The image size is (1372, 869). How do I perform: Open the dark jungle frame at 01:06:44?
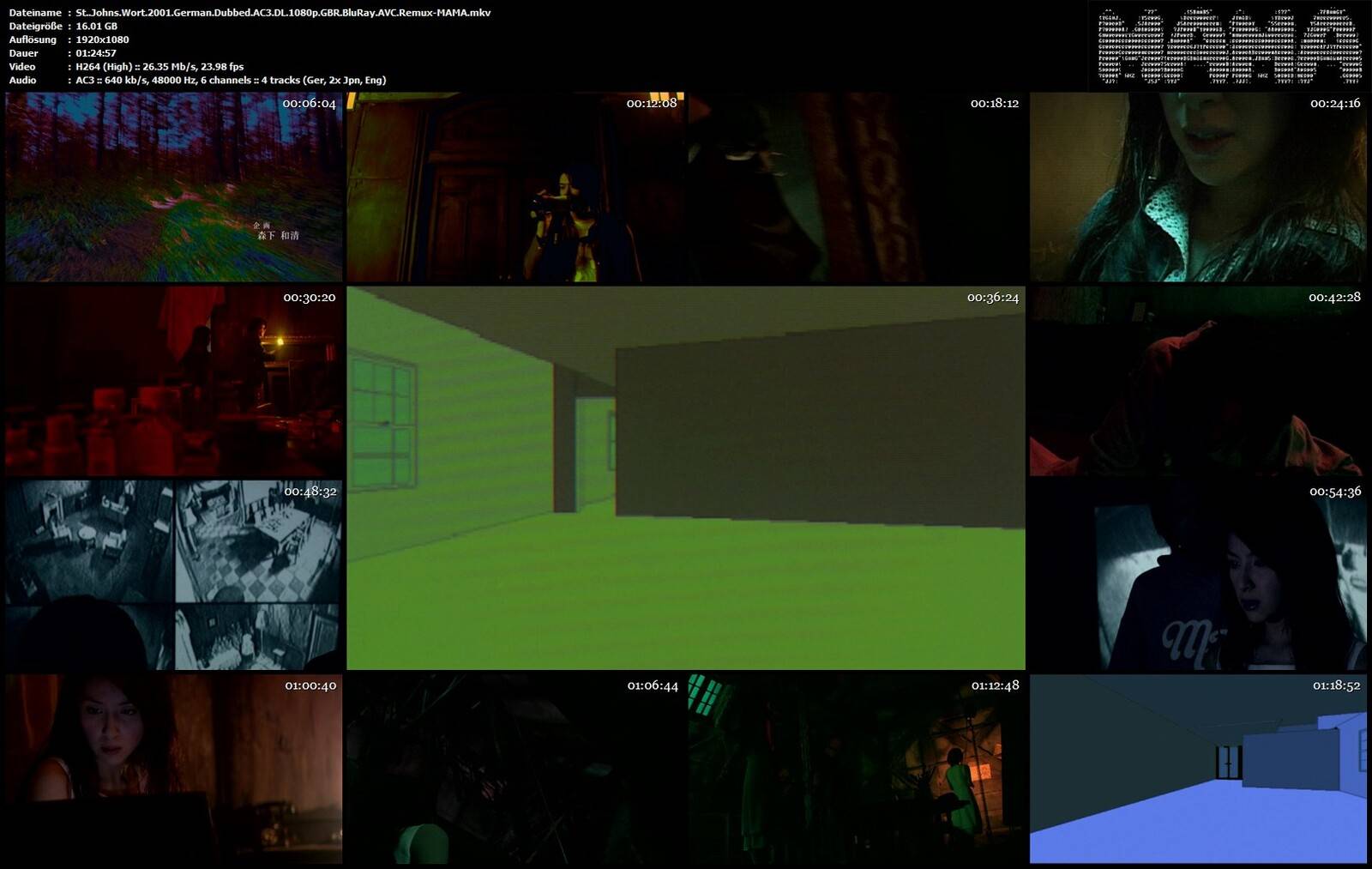click(x=517, y=769)
